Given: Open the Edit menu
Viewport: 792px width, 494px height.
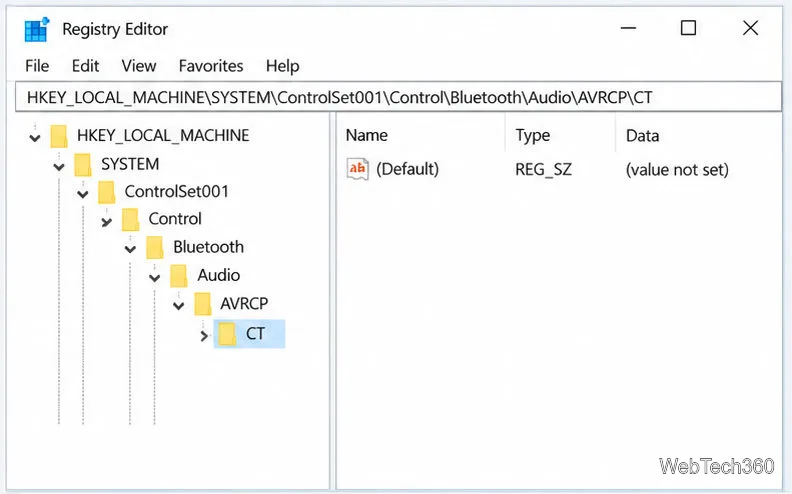Looking at the screenshot, I should pos(85,66).
